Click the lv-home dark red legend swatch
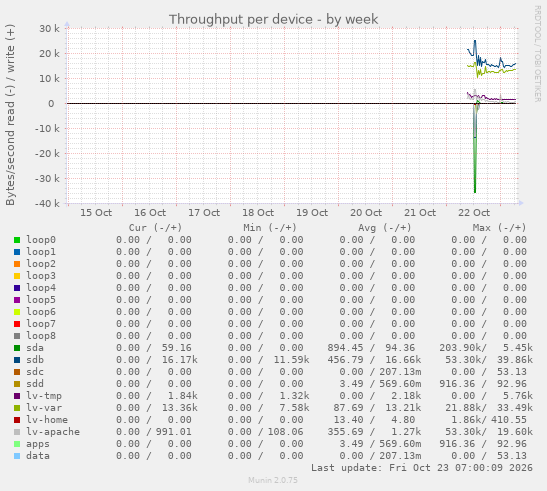Image resolution: width=547 pixels, height=491 pixels. tap(17, 420)
